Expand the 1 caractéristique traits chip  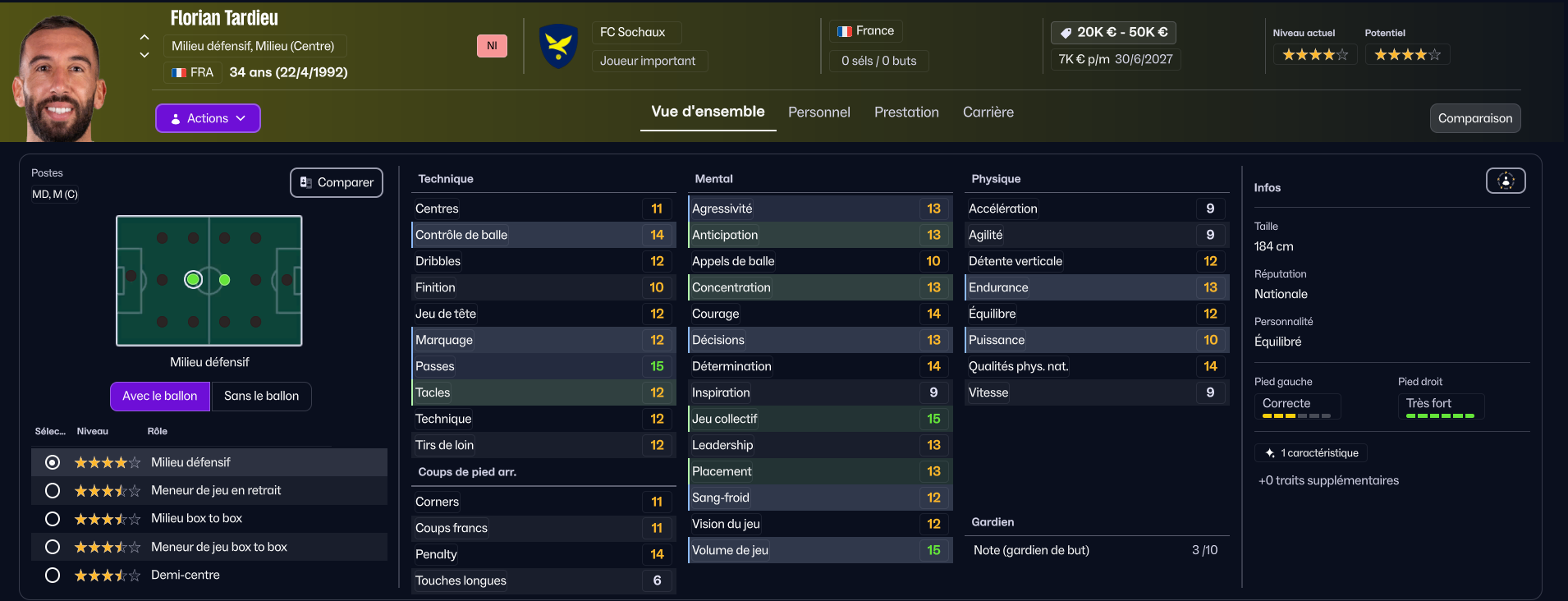[1311, 453]
